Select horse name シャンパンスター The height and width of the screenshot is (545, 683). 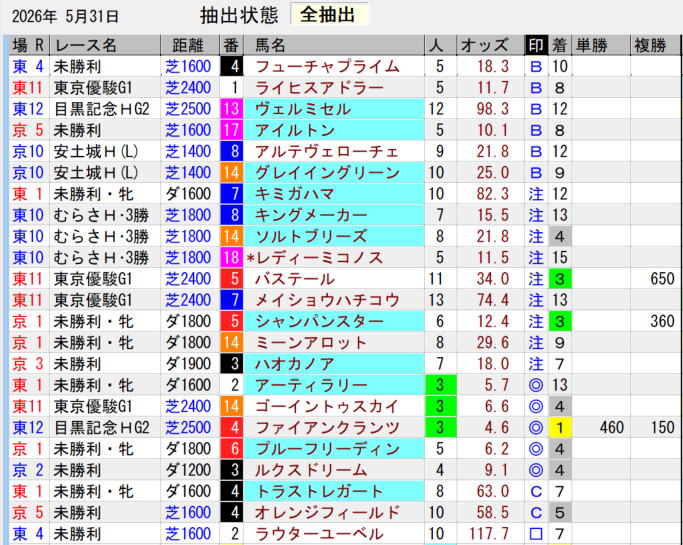(319, 322)
